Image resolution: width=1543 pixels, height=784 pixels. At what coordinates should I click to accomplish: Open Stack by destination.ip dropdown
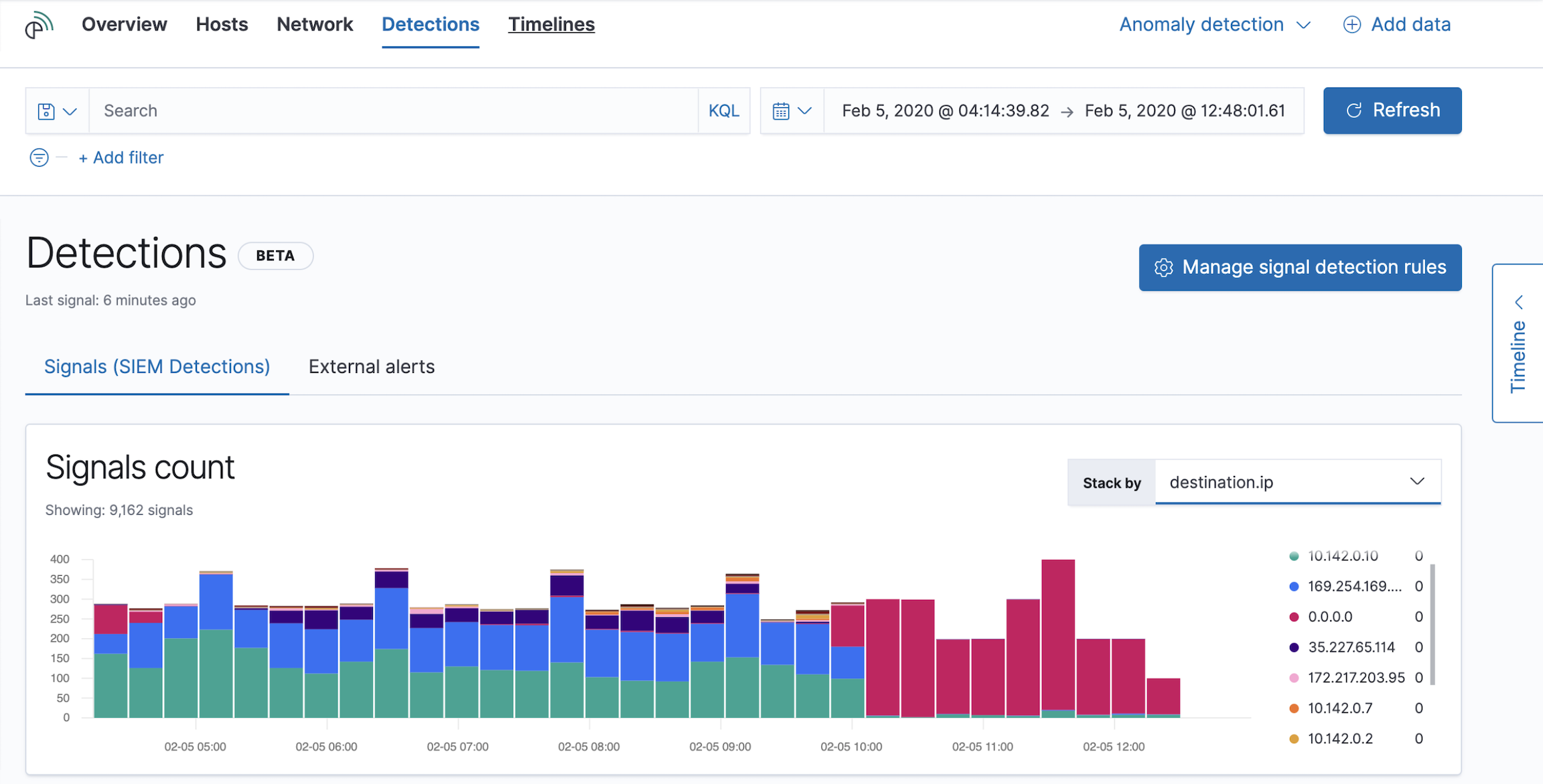(x=1297, y=482)
